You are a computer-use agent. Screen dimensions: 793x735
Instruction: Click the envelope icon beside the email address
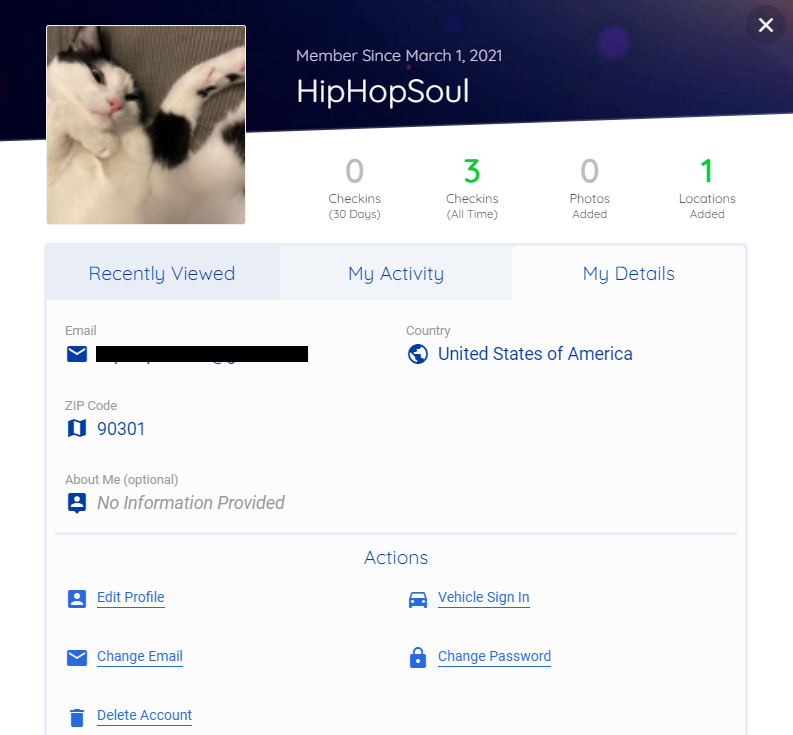pyautogui.click(x=77, y=354)
